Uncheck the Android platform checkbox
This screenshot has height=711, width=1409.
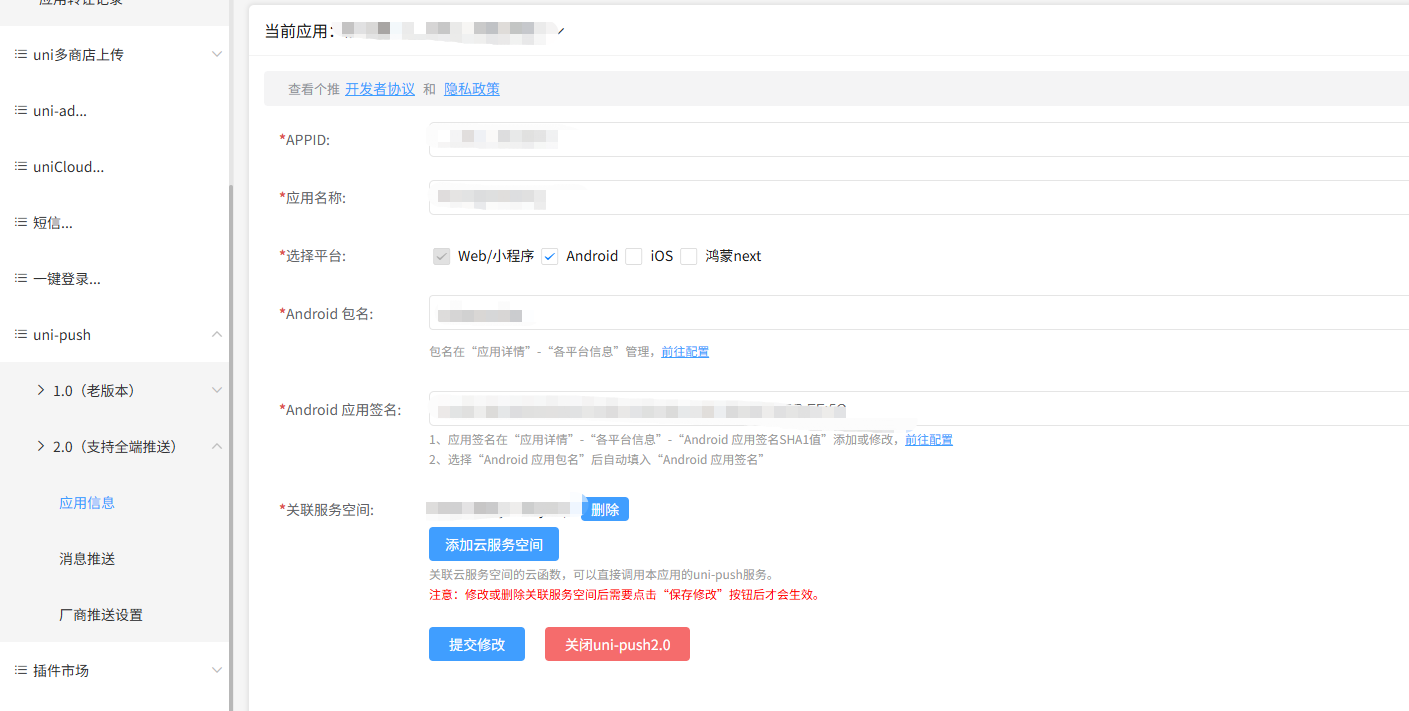(549, 257)
